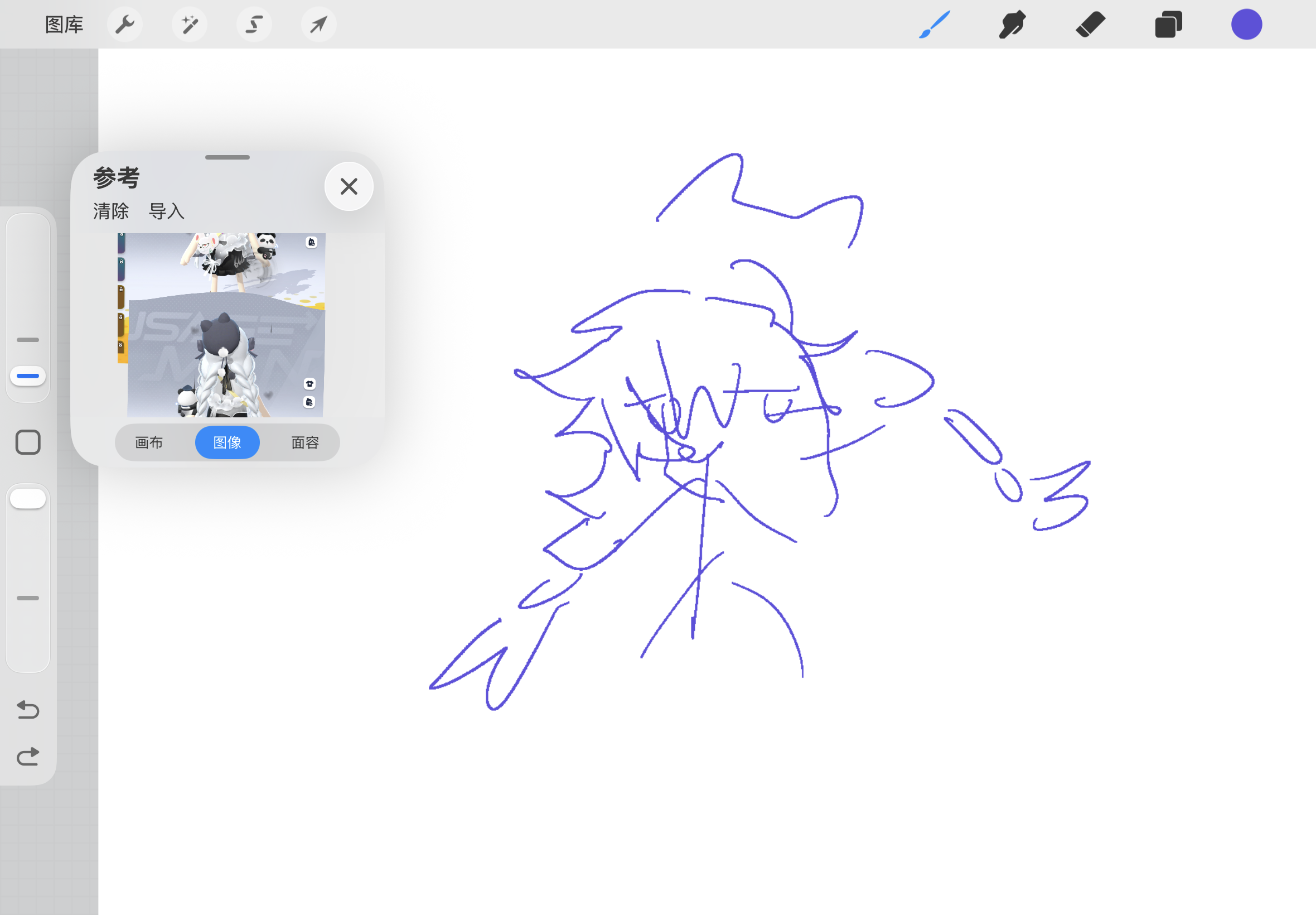
Task: Open the purple color picker
Action: 1246,25
